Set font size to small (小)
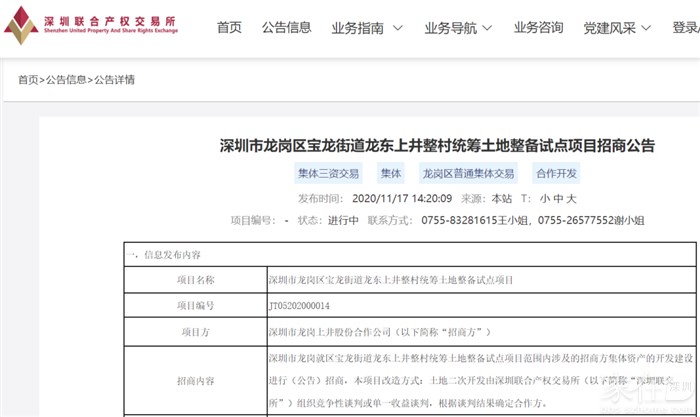700x417 pixels. pyautogui.click(x=544, y=198)
